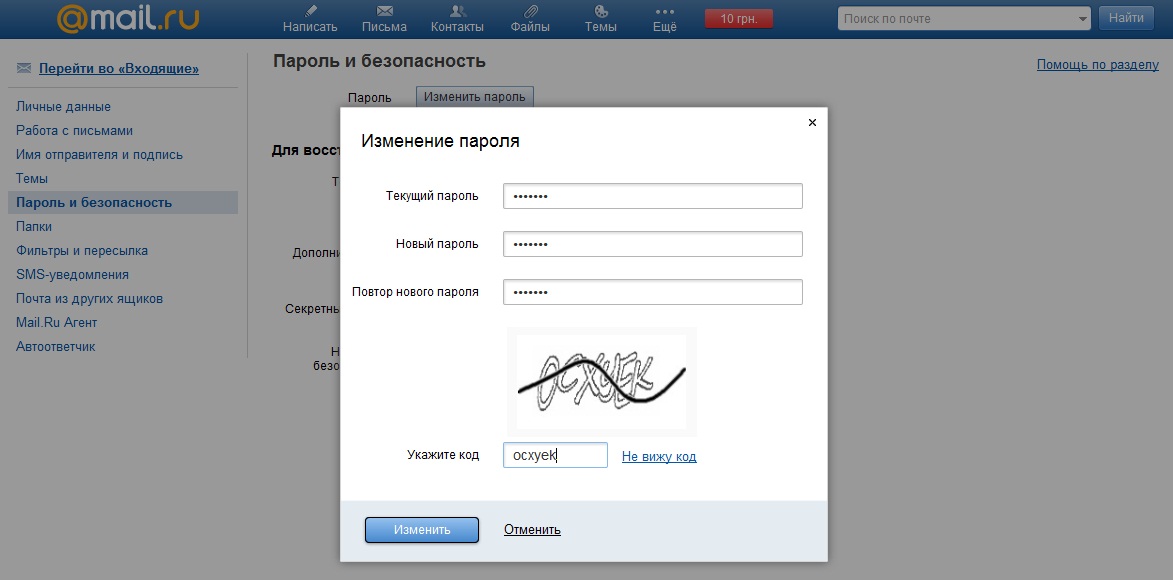Select Пароль и безопасность sidebar item
Screen dimensions: 1173x580
[x=123, y=202]
